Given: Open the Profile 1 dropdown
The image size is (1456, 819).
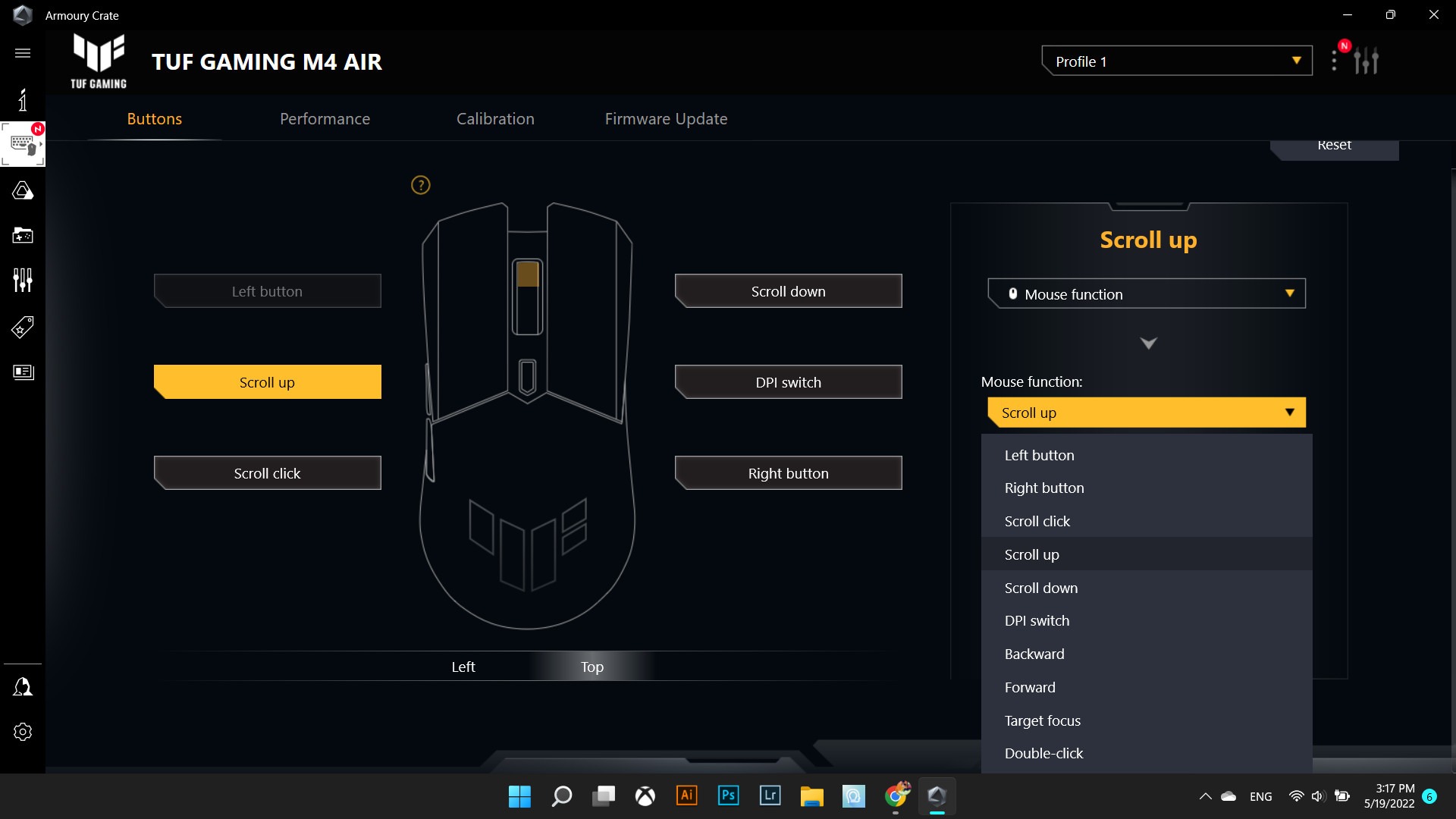Looking at the screenshot, I should pyautogui.click(x=1177, y=61).
